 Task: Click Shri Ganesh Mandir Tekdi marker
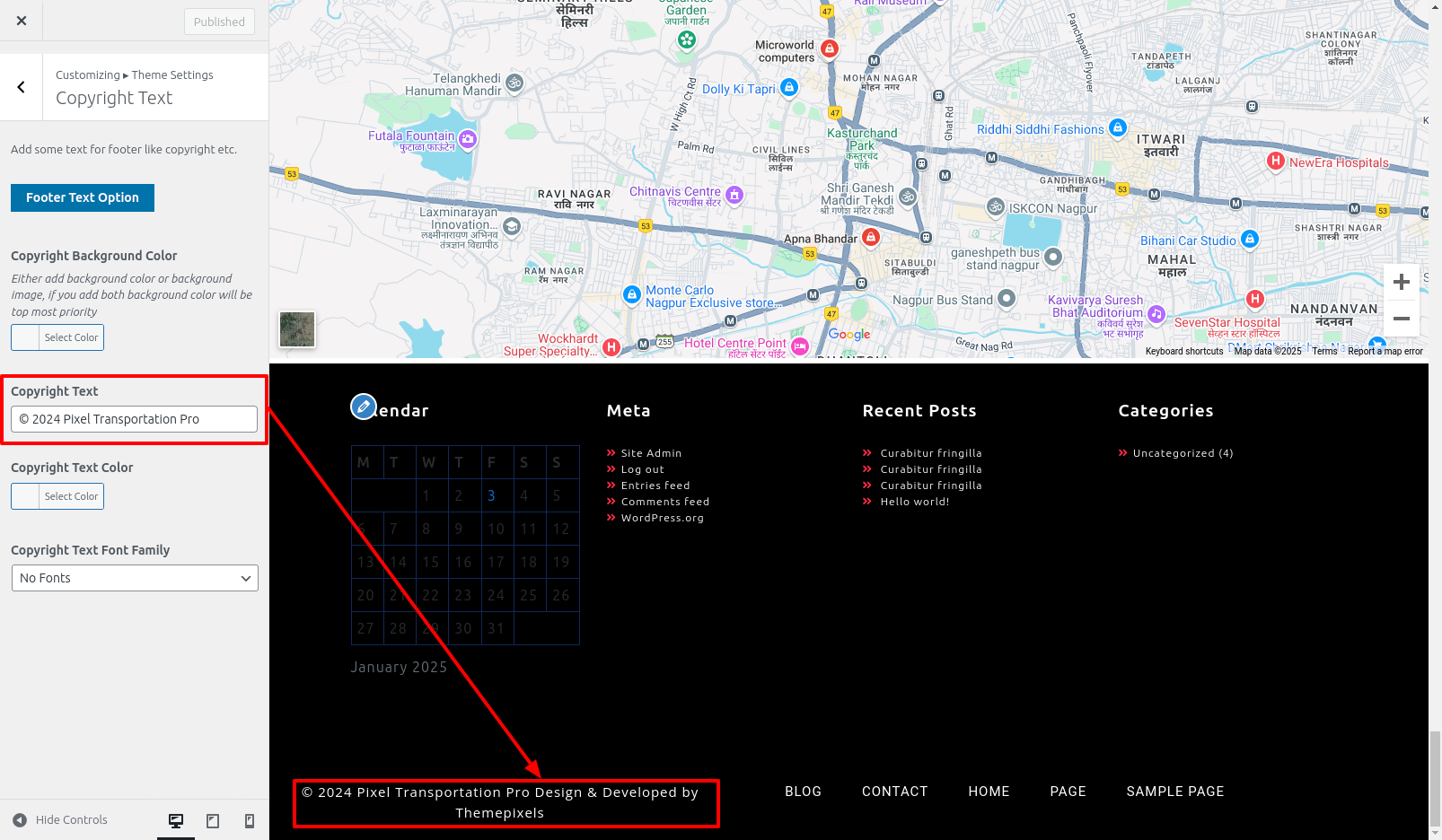[x=908, y=197]
